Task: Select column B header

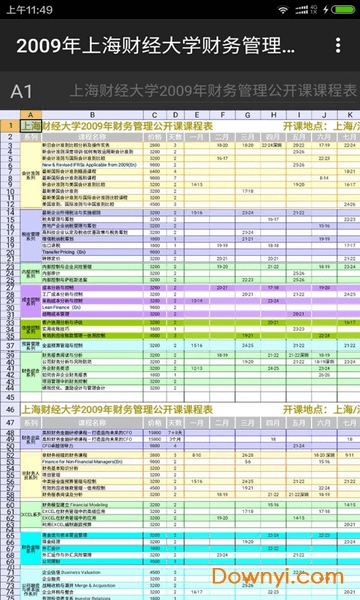Action: pyautogui.click(x=92, y=115)
